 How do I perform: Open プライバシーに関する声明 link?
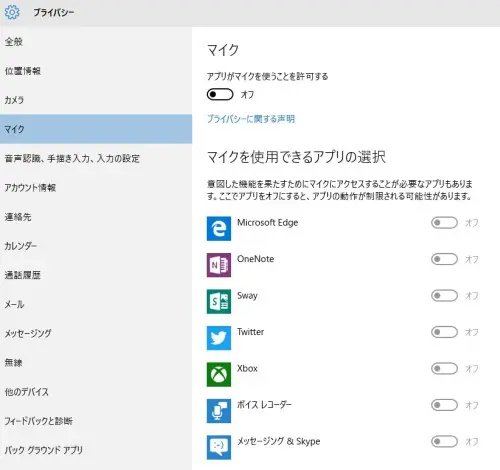(x=251, y=119)
